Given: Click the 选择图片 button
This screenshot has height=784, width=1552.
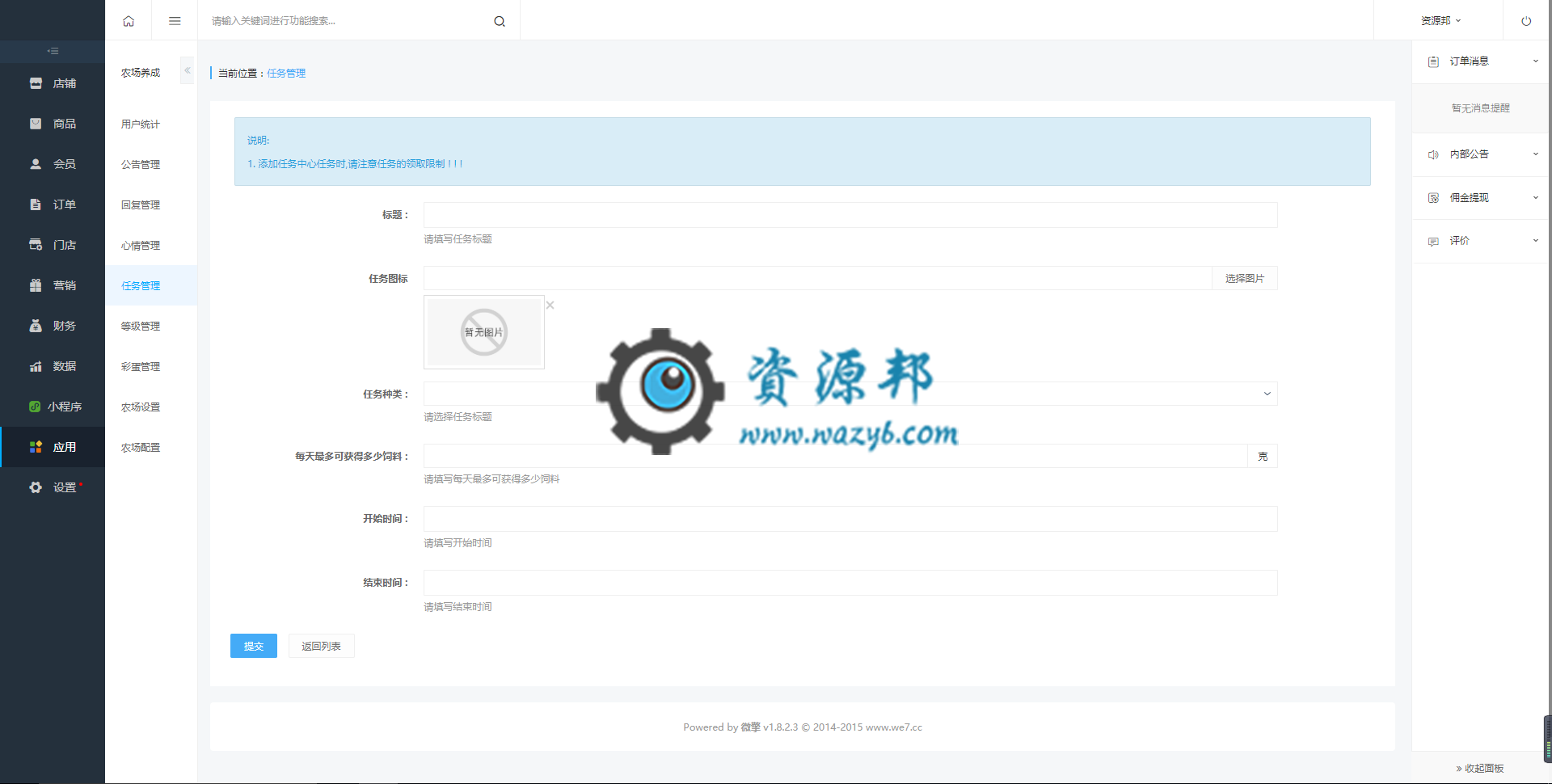Looking at the screenshot, I should 1245,278.
